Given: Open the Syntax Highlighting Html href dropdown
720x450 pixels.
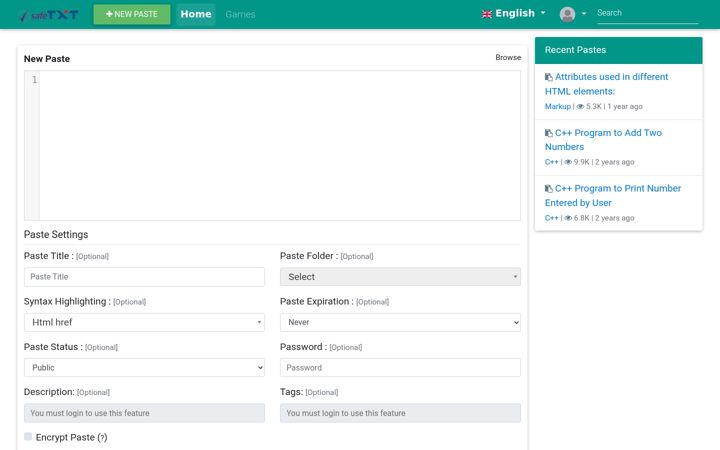Looking at the screenshot, I should point(144,322).
